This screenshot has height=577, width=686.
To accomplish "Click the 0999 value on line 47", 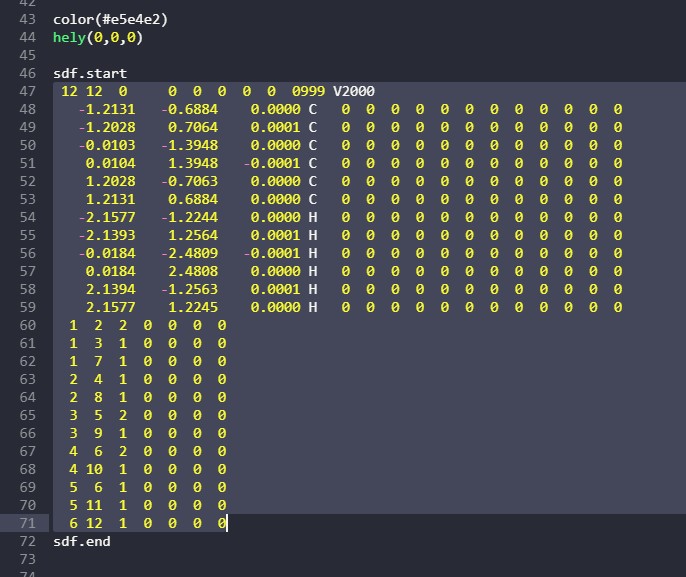I will [308, 91].
